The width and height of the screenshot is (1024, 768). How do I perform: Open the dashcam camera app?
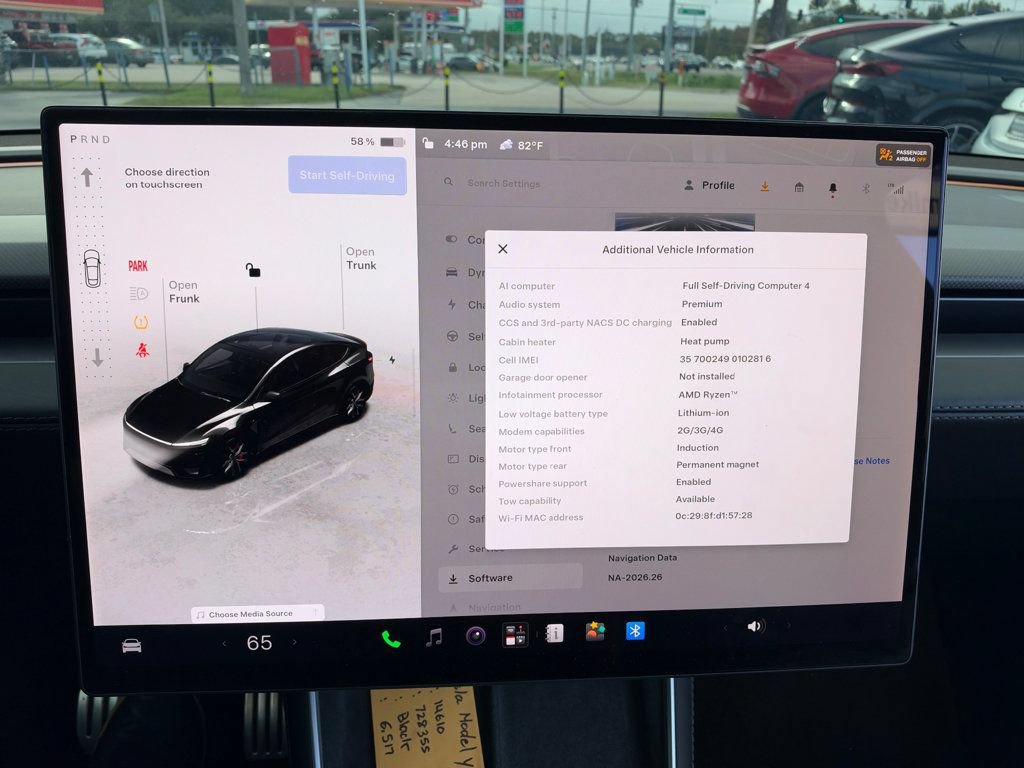(x=475, y=635)
